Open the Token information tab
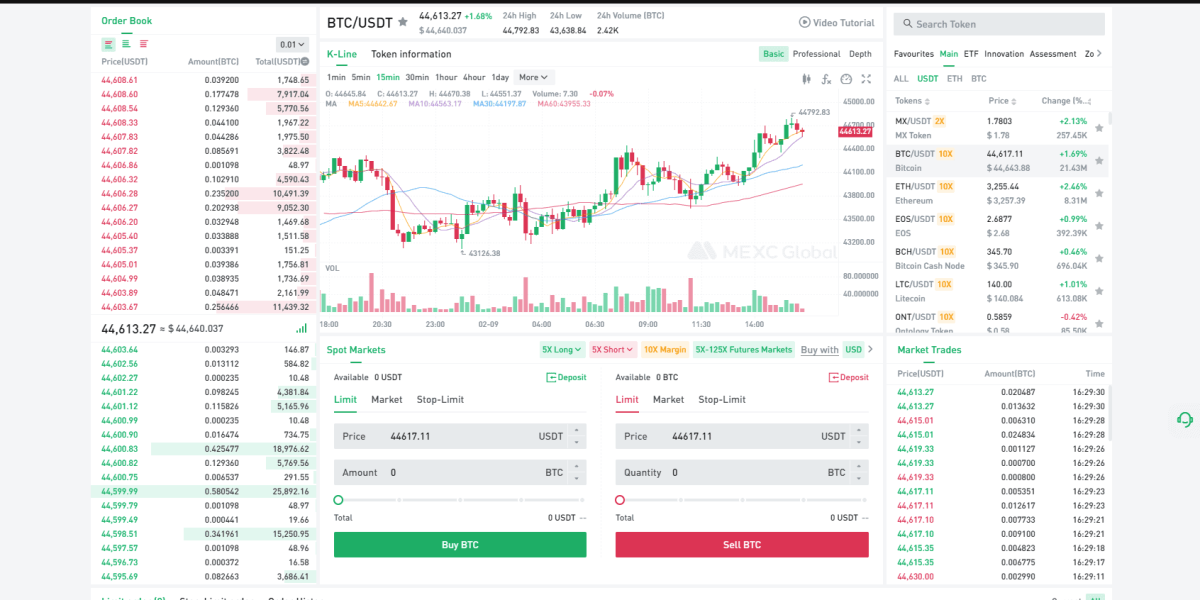This screenshot has height=600, width=1200. point(411,54)
